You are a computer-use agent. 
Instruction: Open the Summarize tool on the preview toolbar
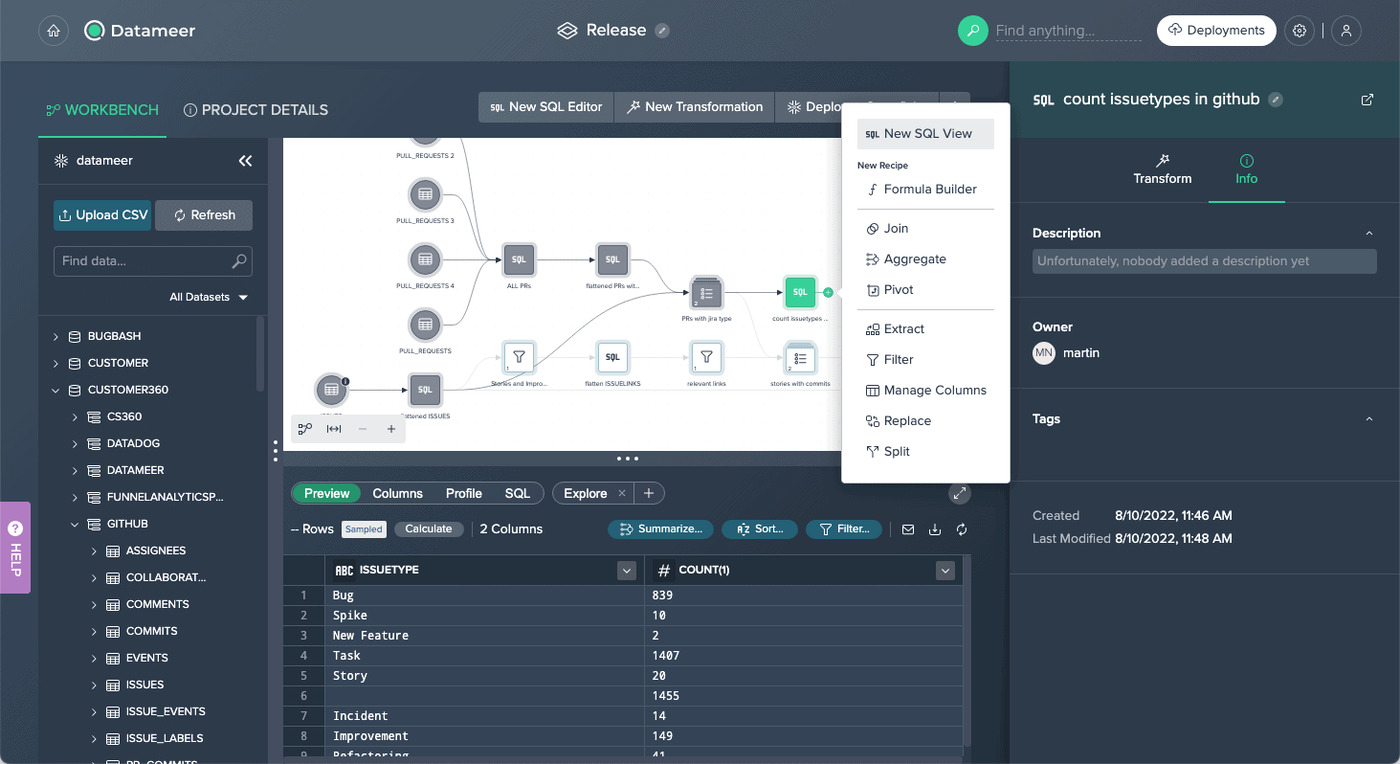point(660,528)
